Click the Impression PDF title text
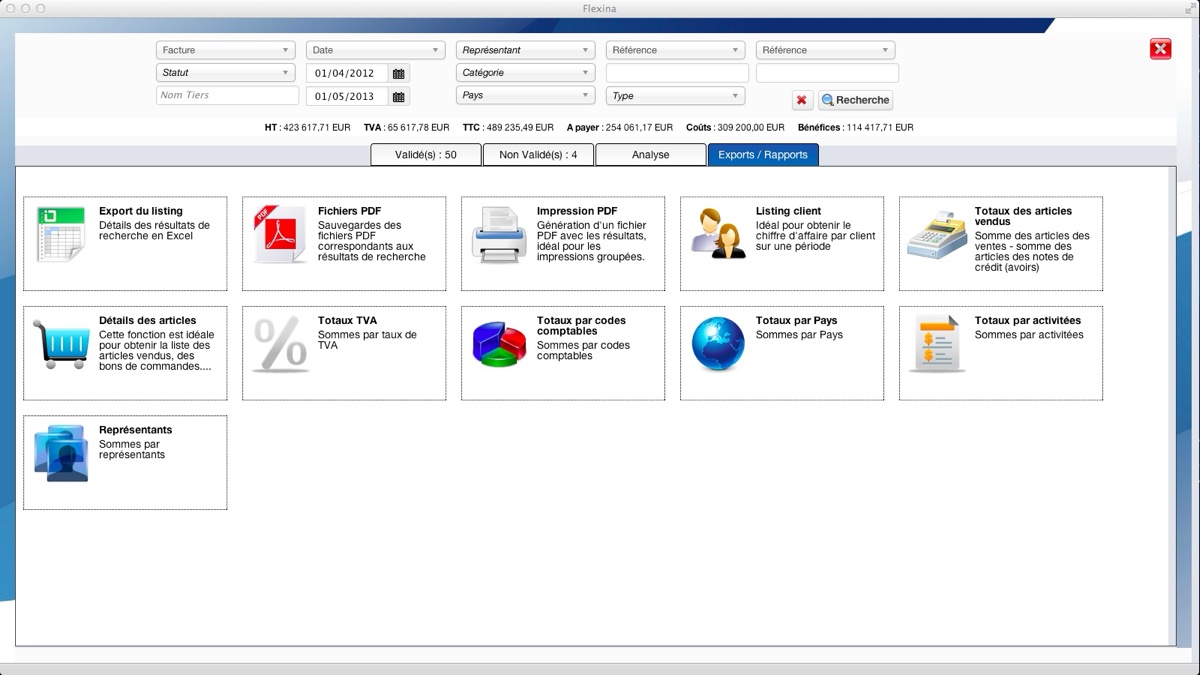This screenshot has width=1200, height=675. pyautogui.click(x=577, y=211)
